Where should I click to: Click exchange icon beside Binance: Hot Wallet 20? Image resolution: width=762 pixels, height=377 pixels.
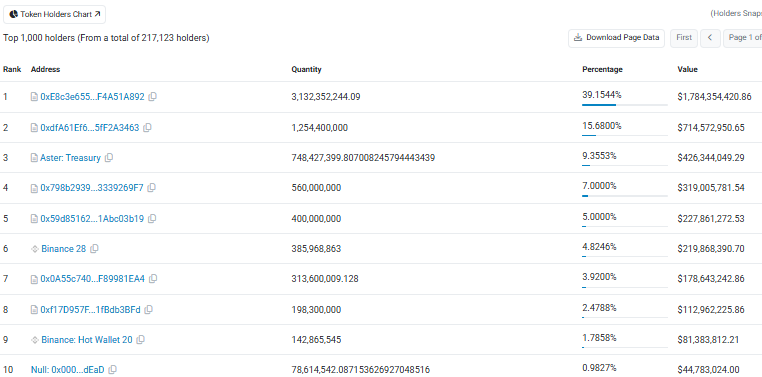tap(35, 340)
